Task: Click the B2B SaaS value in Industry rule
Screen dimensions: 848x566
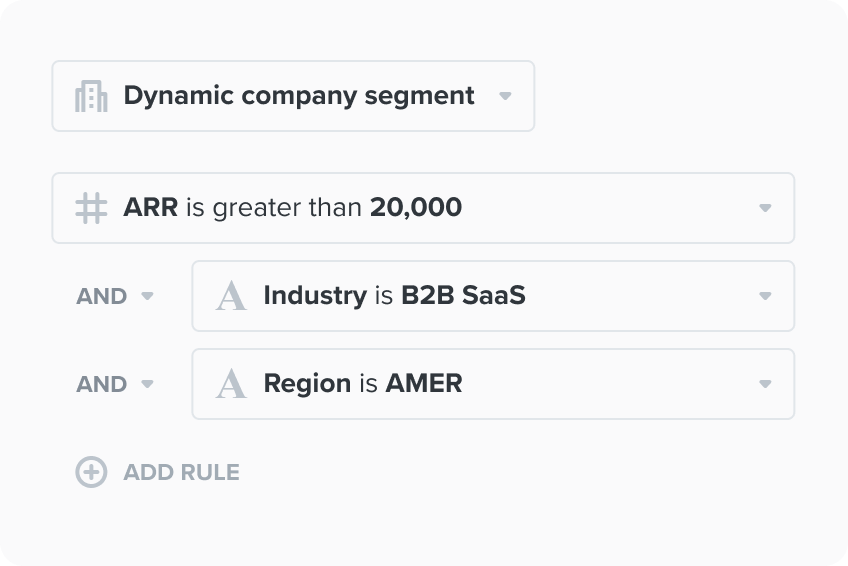Action: (463, 295)
